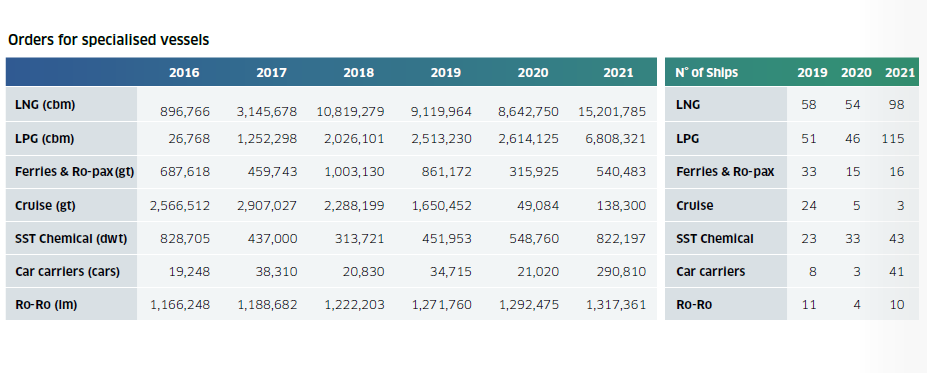The height and width of the screenshot is (373, 927).
Task: Select the LPG 2018 value 2,026,101
Action: coord(354,139)
